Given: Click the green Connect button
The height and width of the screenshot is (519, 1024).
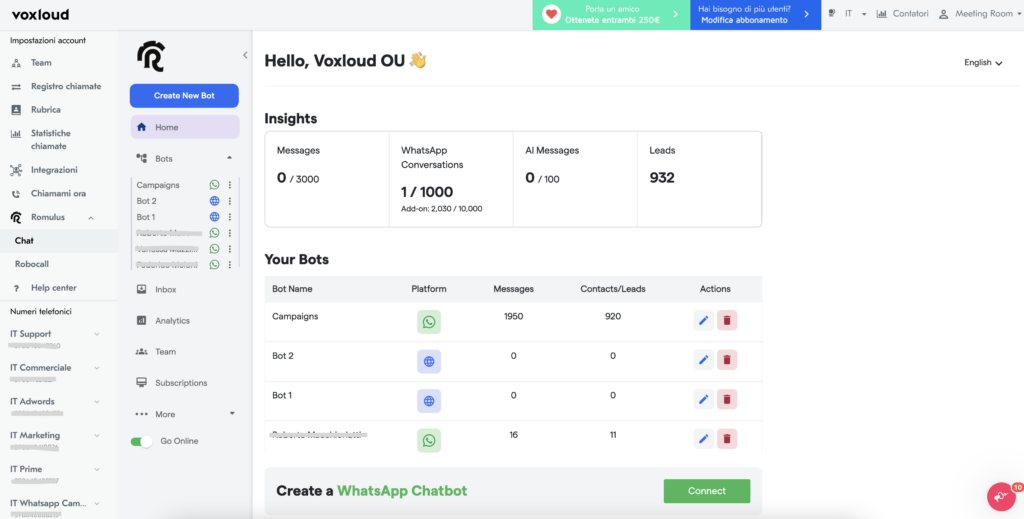Looking at the screenshot, I should tap(707, 491).
